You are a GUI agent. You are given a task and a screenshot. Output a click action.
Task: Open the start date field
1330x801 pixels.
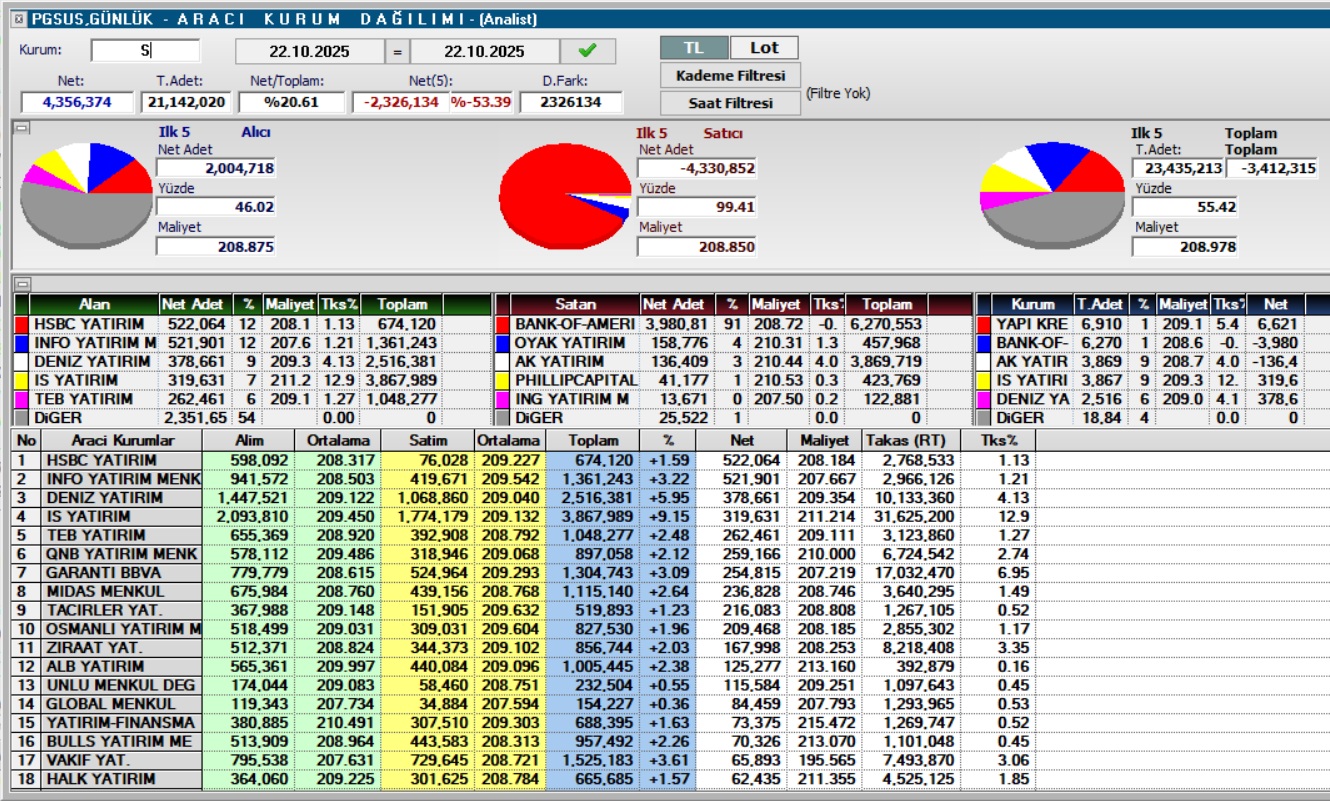pos(311,51)
